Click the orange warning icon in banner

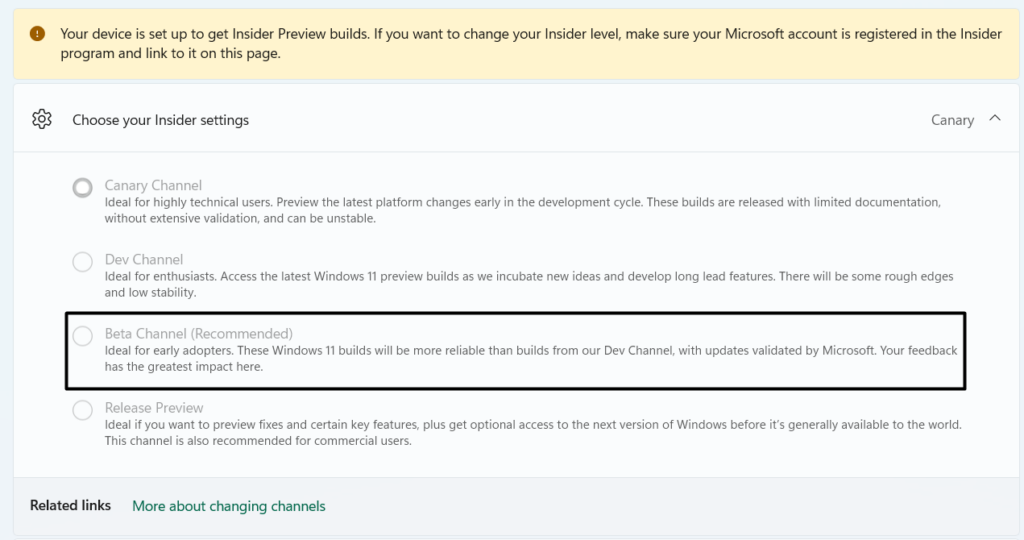click(37, 34)
